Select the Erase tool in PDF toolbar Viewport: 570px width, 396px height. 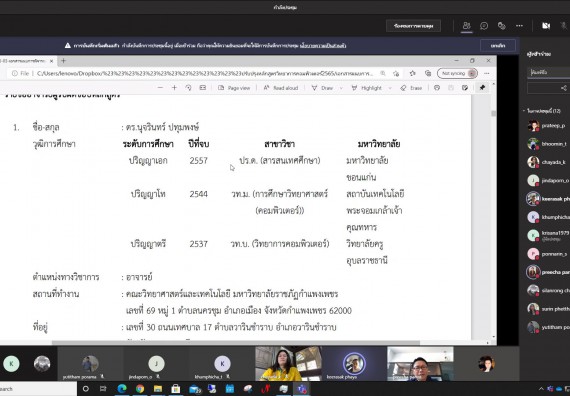click(x=411, y=88)
